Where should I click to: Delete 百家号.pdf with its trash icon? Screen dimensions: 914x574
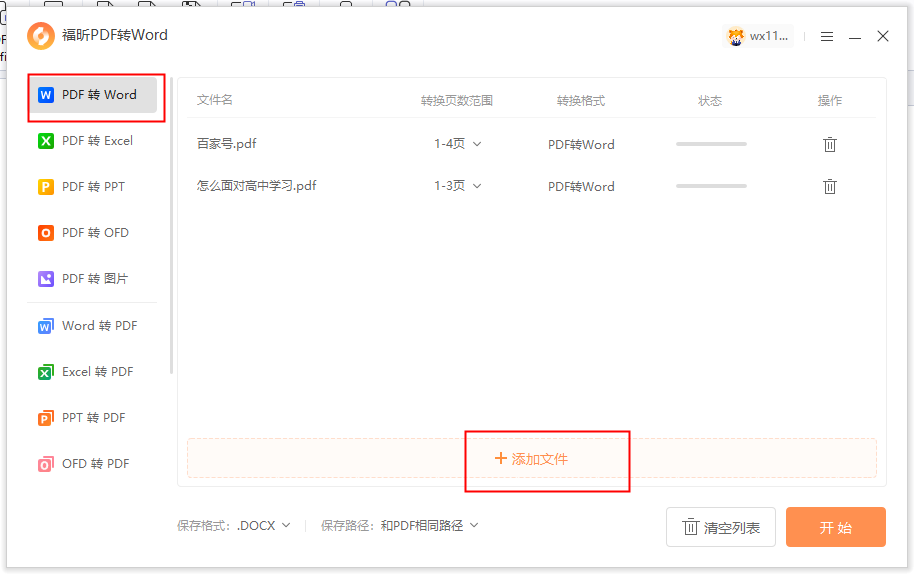tap(829, 144)
